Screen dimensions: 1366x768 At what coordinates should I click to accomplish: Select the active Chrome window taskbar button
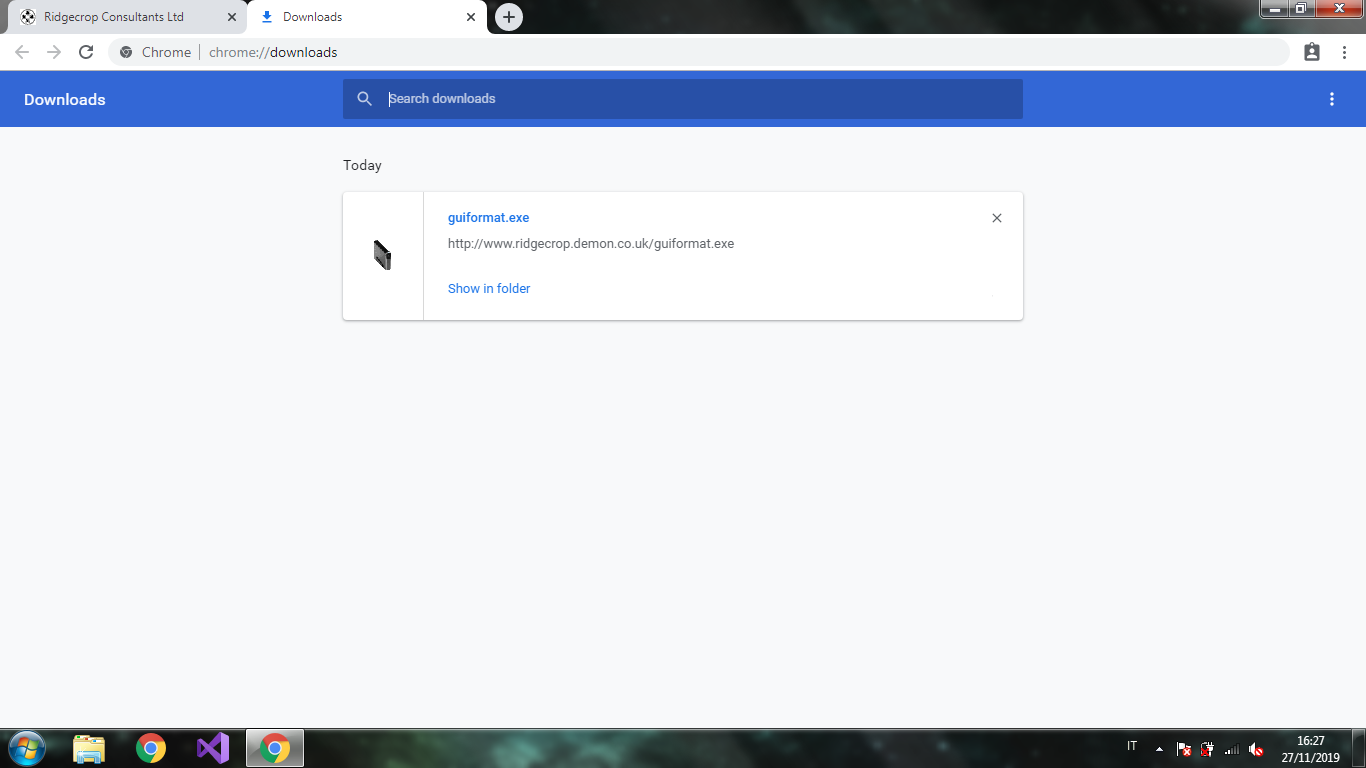[275, 748]
